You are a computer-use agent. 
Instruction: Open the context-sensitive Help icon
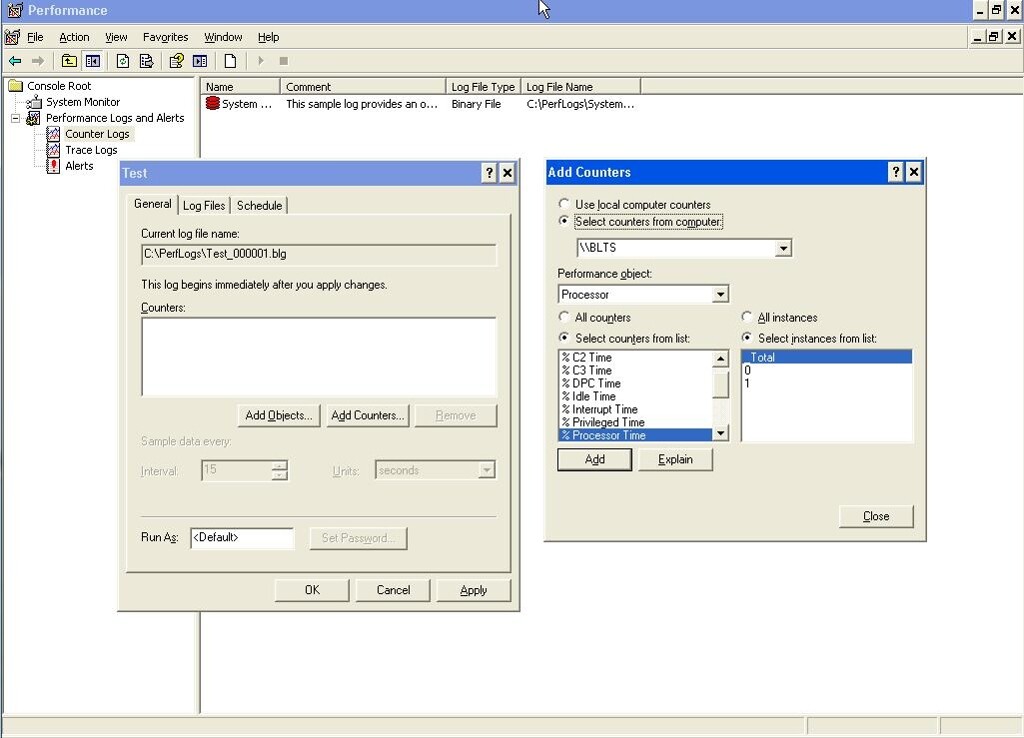176,60
